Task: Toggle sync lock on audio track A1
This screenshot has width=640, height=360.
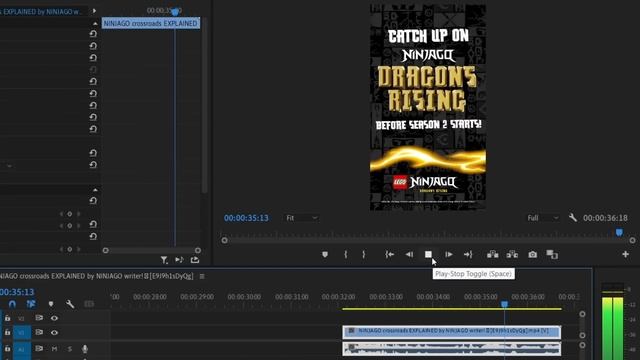Action: coord(39,349)
